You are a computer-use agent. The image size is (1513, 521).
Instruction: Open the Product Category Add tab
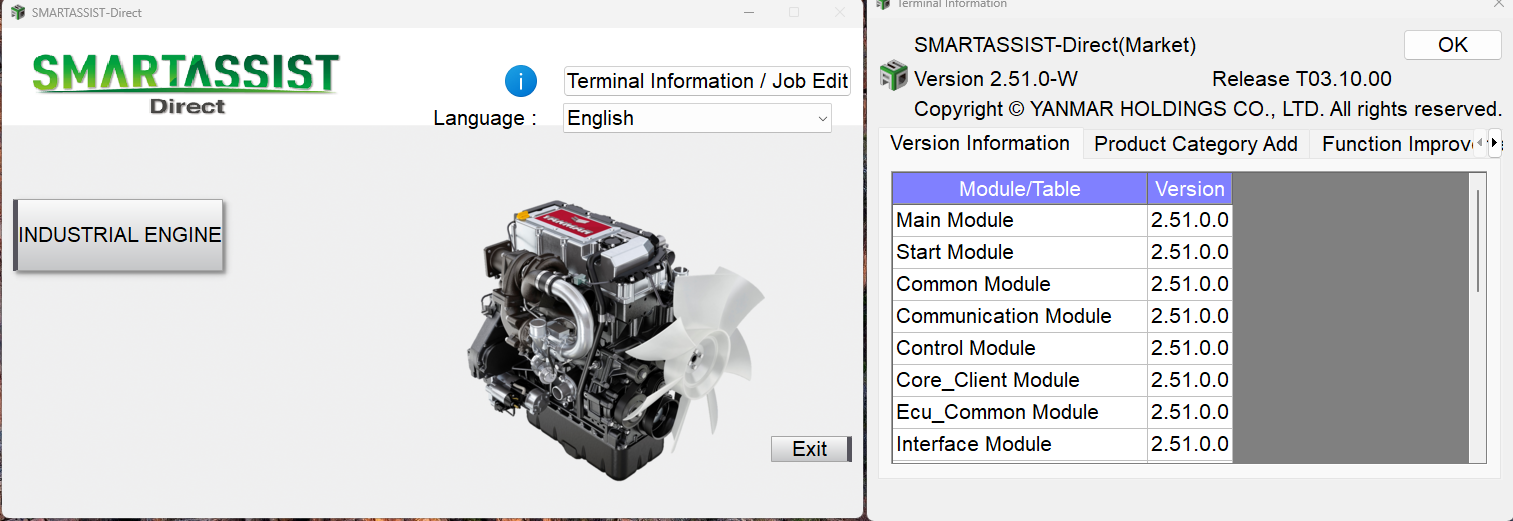(x=1196, y=144)
